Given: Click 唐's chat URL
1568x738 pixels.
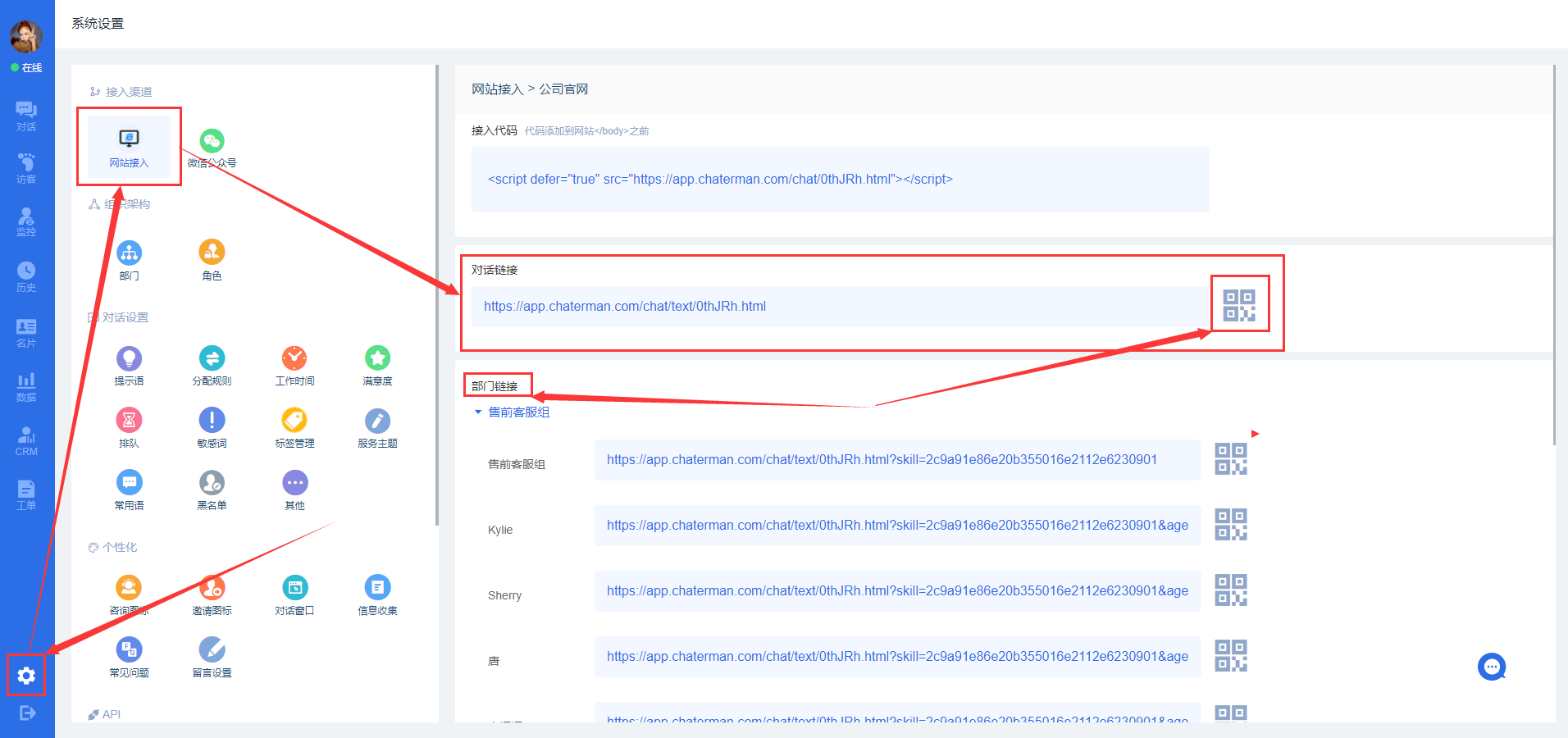Looking at the screenshot, I should [x=897, y=656].
